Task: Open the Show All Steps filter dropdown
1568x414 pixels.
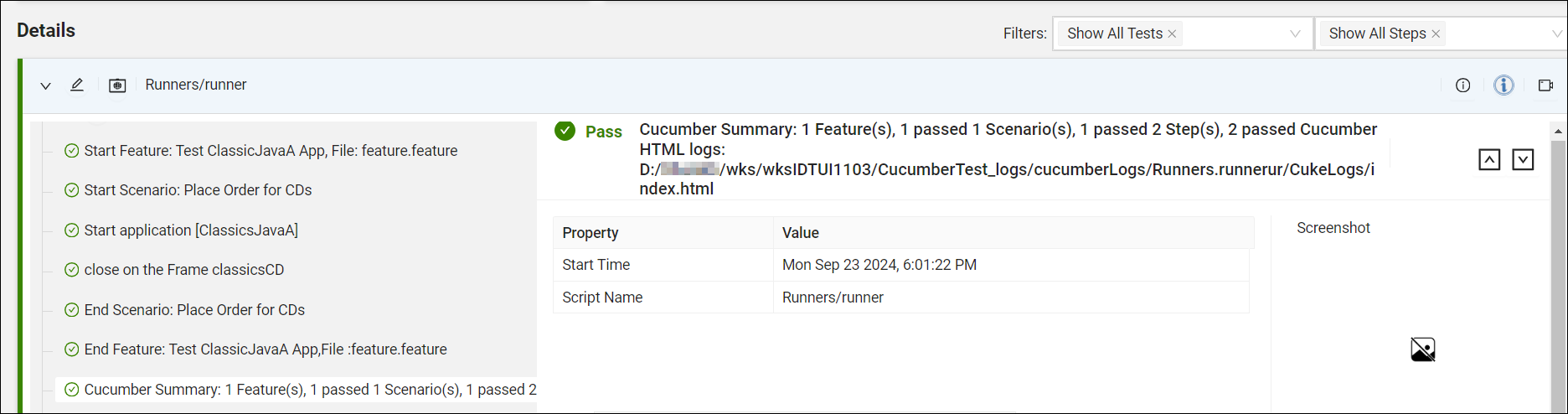Action: [x=1556, y=34]
